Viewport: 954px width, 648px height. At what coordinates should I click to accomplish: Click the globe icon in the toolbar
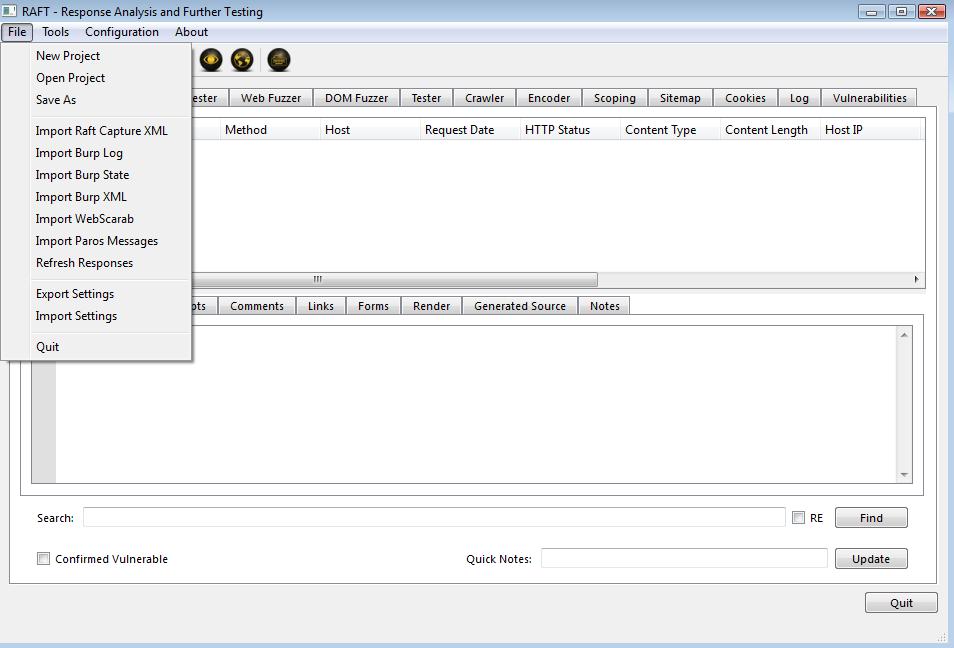(x=242, y=60)
